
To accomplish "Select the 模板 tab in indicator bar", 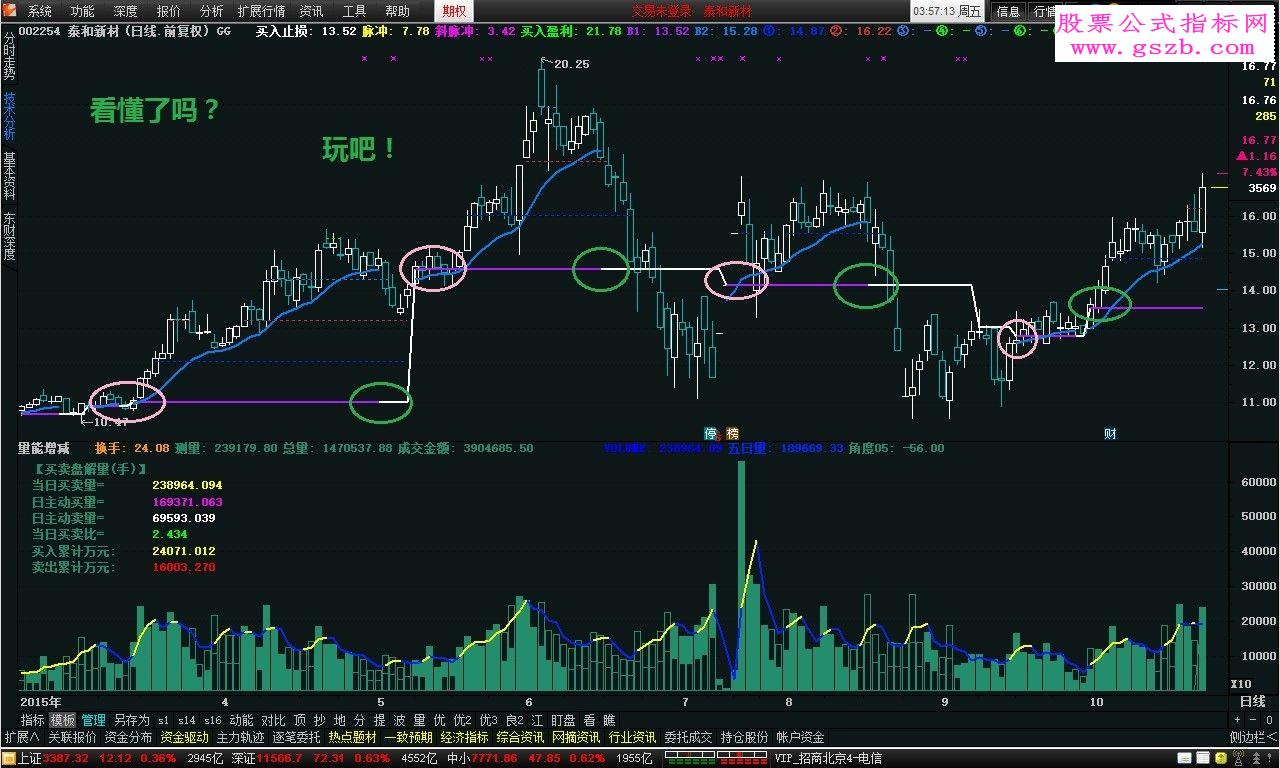I will tap(63, 719).
